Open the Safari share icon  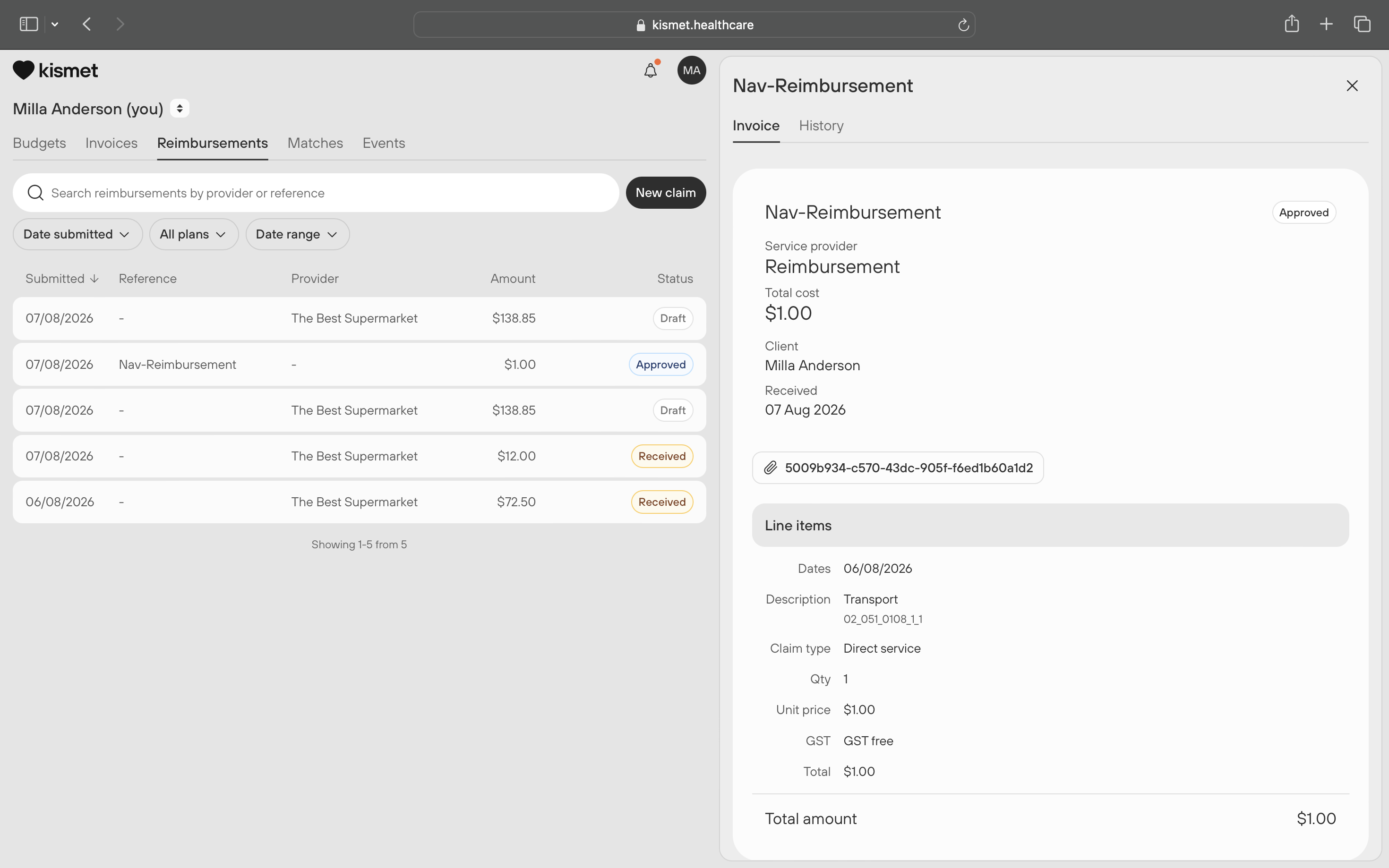(1291, 24)
